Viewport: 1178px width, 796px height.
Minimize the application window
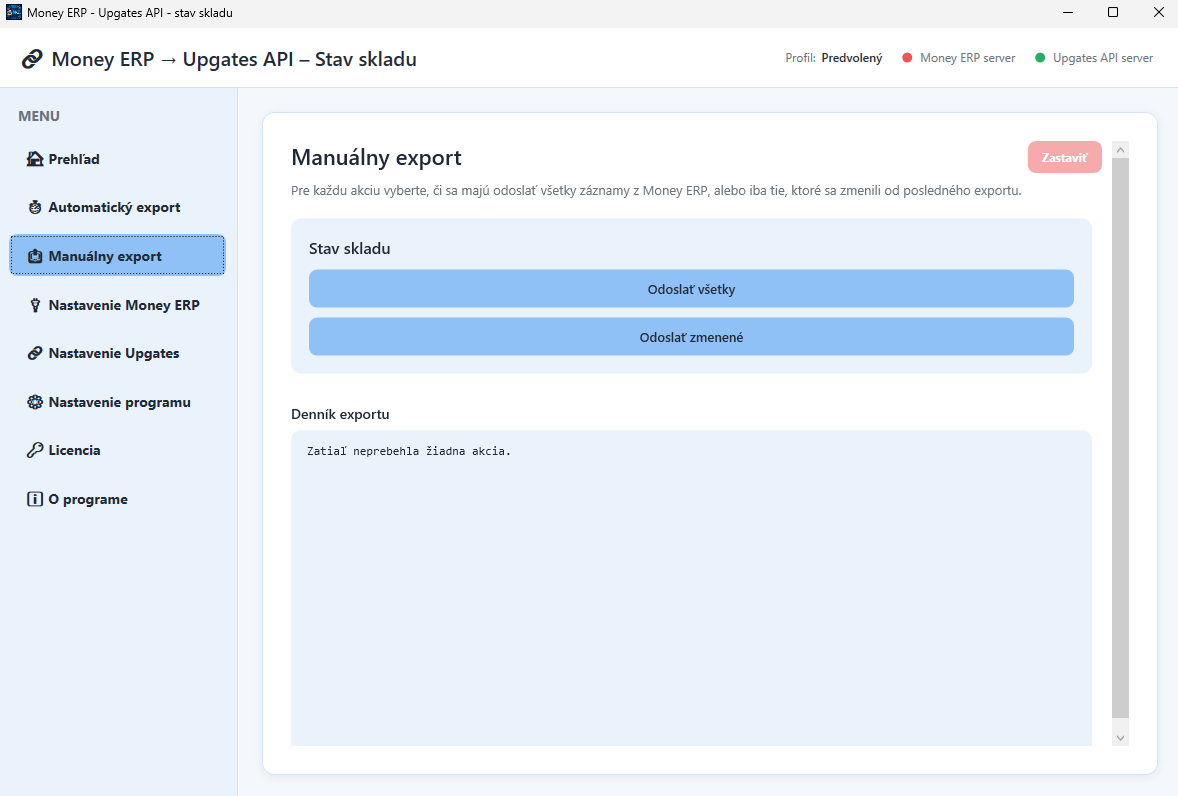pyautogui.click(x=1068, y=12)
